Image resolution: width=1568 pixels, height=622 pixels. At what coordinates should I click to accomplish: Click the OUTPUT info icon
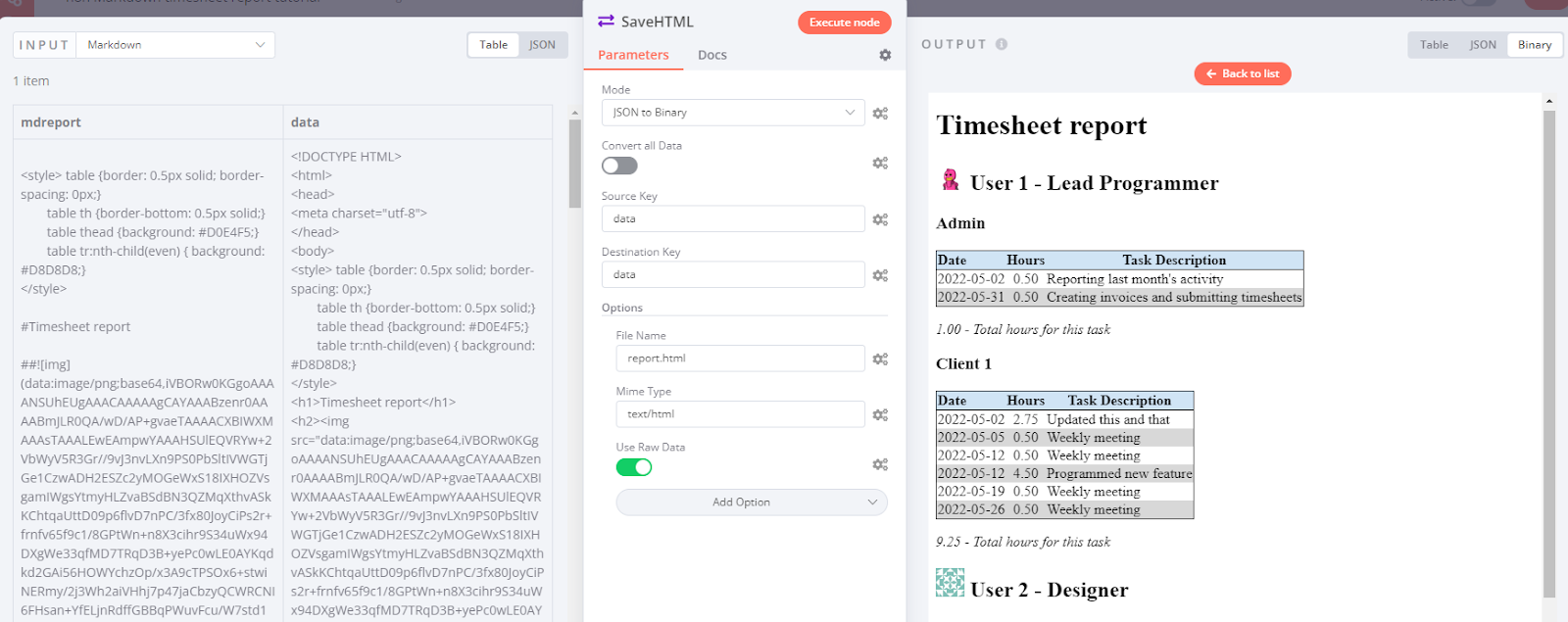pyautogui.click(x=1002, y=44)
